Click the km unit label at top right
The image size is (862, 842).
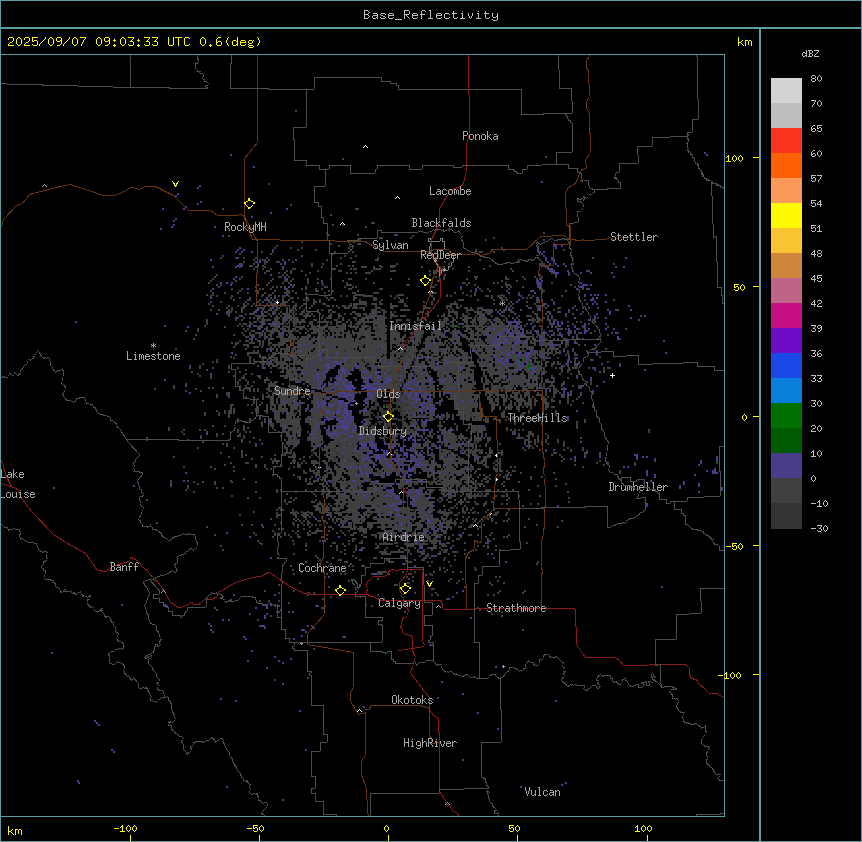point(744,42)
